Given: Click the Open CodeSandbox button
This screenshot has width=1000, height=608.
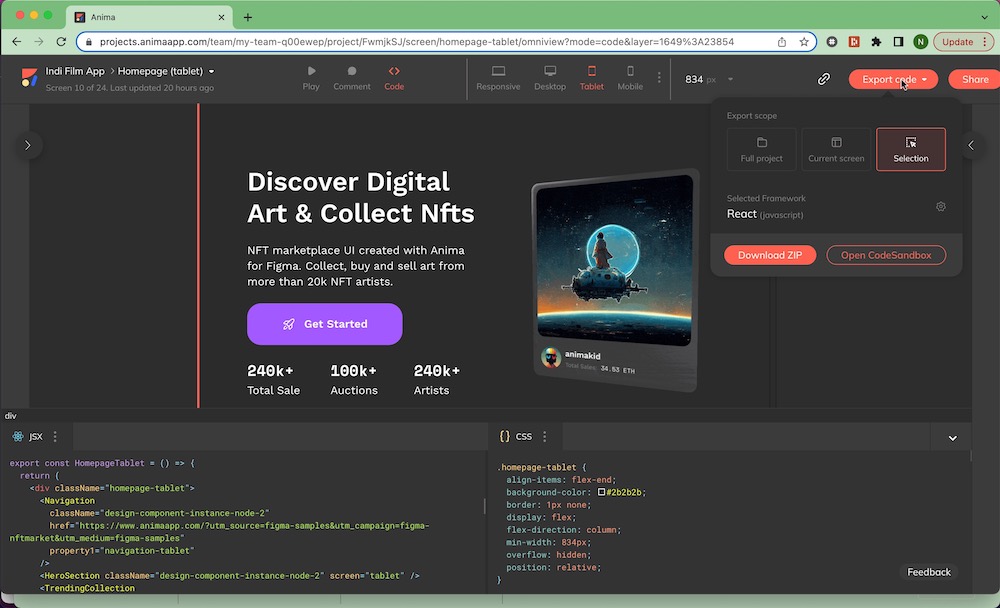Looking at the screenshot, I should point(886,255).
